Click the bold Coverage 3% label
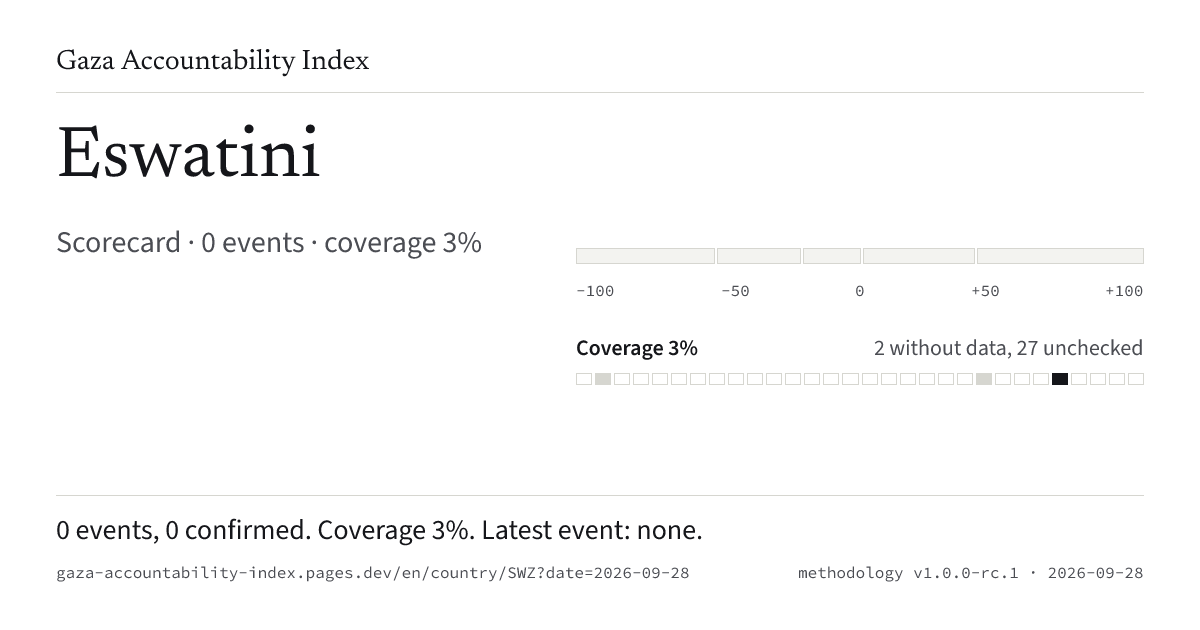Screen dimensions: 1200x630 (x=637, y=348)
